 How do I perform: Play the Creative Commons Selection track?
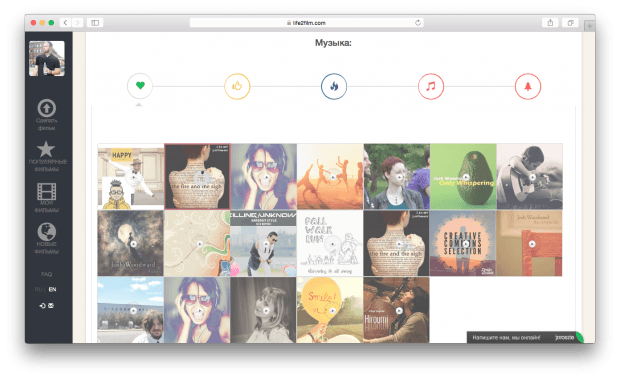[x=466, y=243]
